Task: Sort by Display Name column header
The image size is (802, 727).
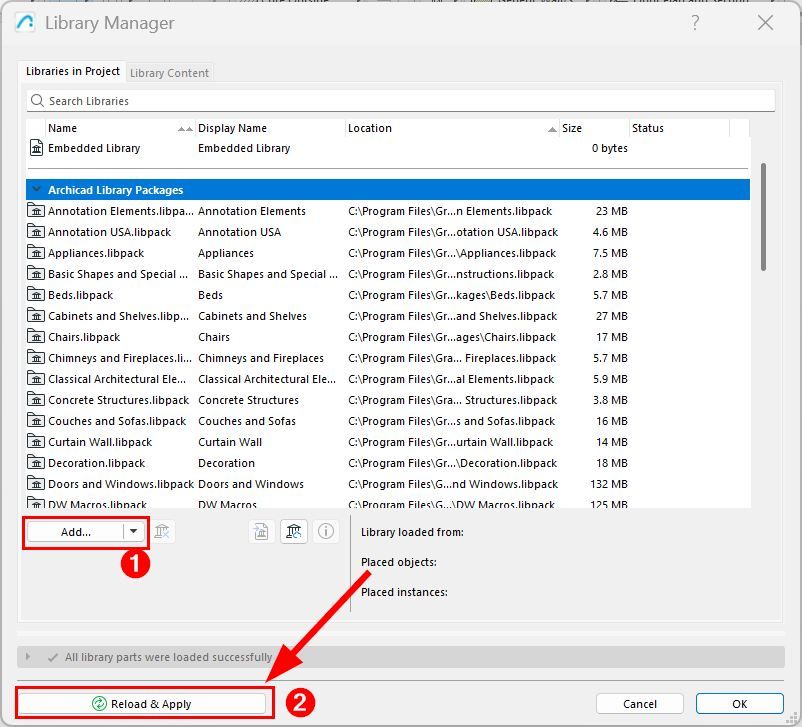Action: [x=271, y=128]
